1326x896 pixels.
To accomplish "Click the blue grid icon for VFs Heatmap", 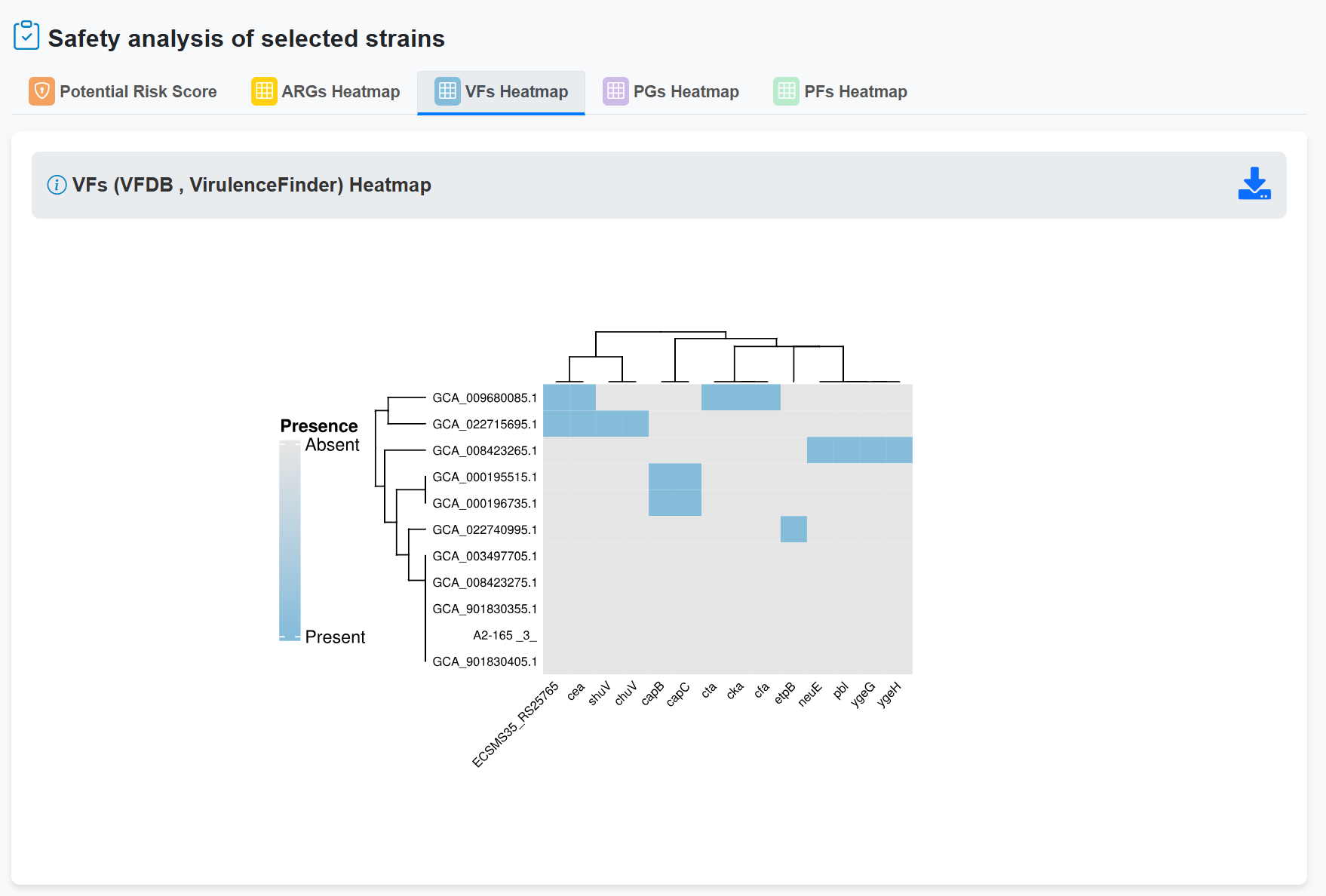I will point(447,91).
